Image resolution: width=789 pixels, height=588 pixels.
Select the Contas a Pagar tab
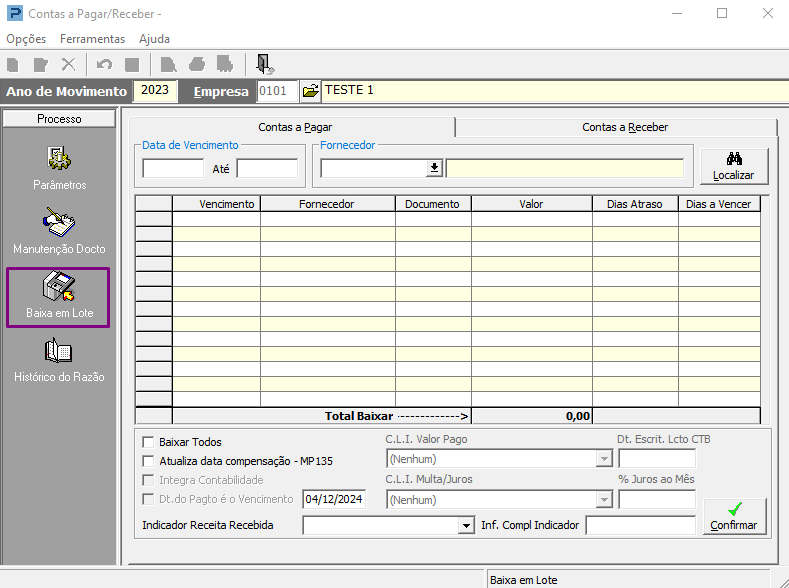[x=295, y=127]
